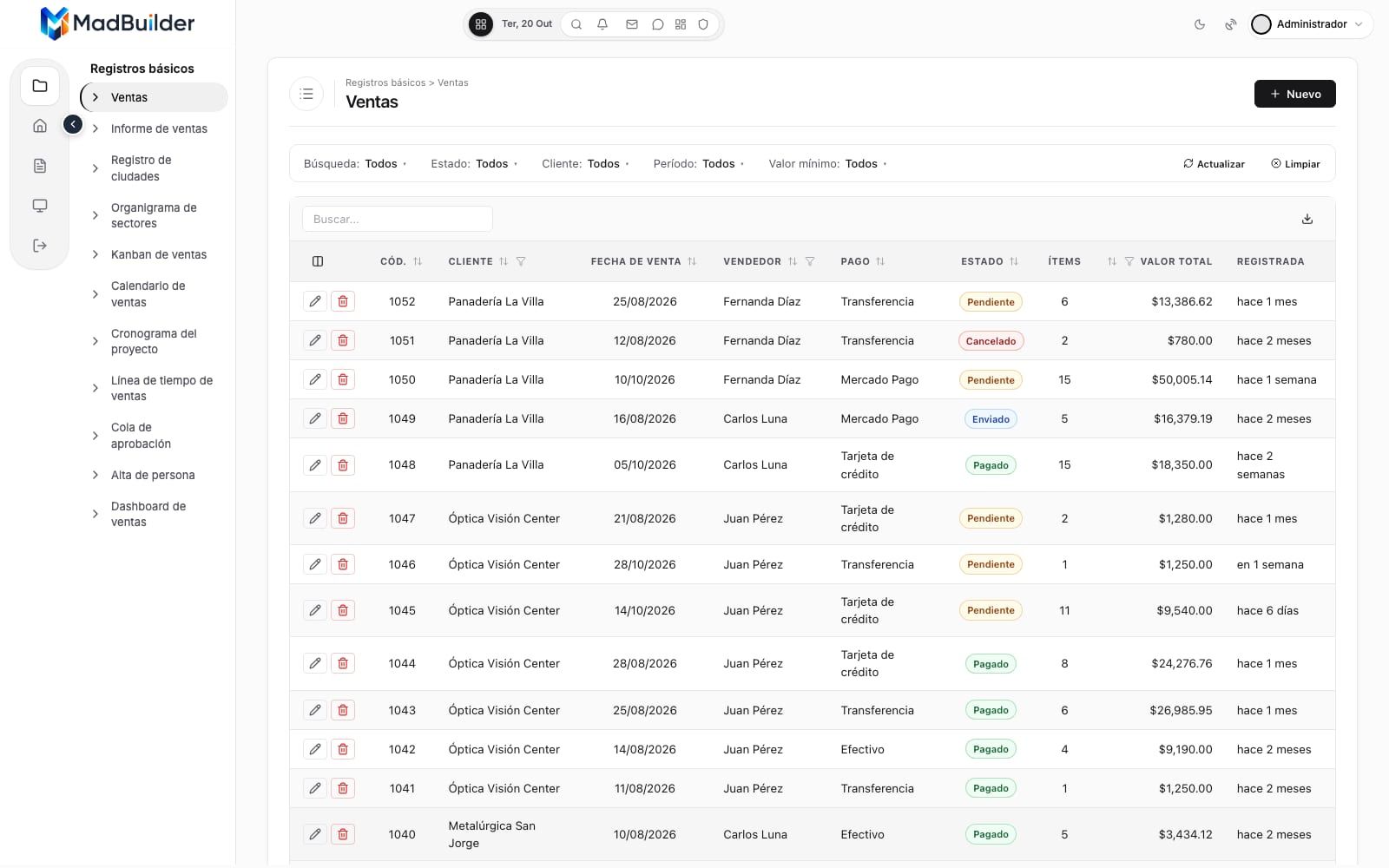Select the value $50,005.14 in sale 1050
The width and height of the screenshot is (1389, 868).
tap(1182, 379)
